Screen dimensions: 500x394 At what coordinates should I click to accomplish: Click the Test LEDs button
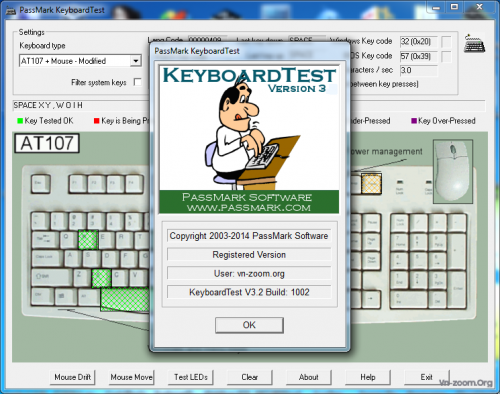click(x=191, y=377)
